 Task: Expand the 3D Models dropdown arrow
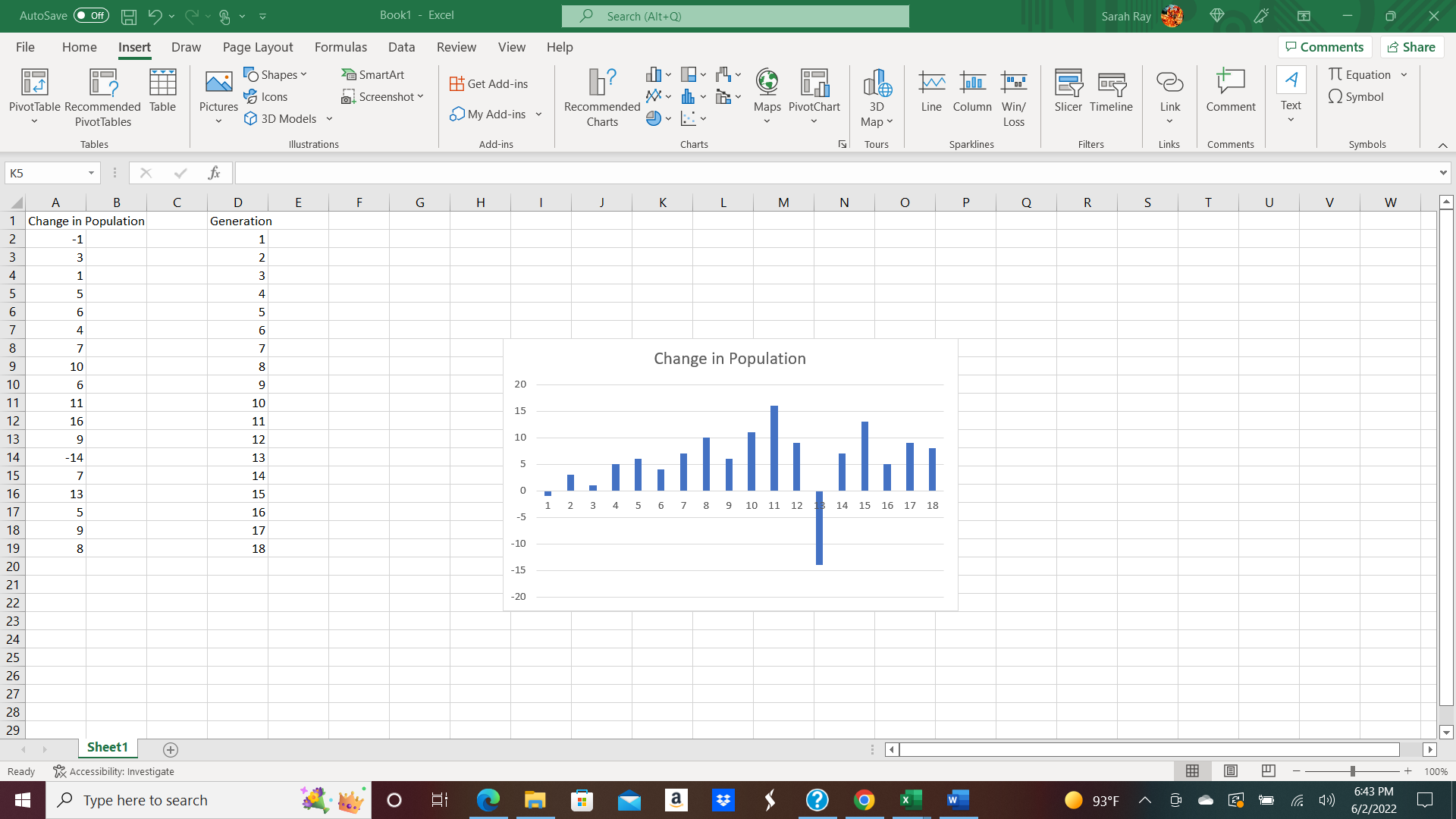329,118
